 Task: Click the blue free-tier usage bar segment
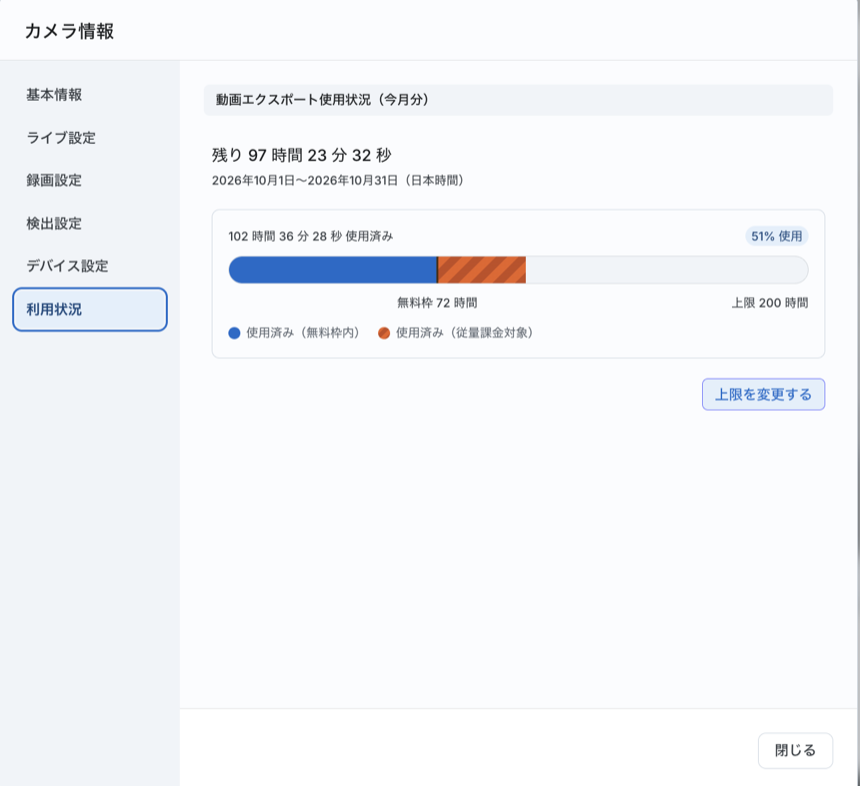click(333, 270)
